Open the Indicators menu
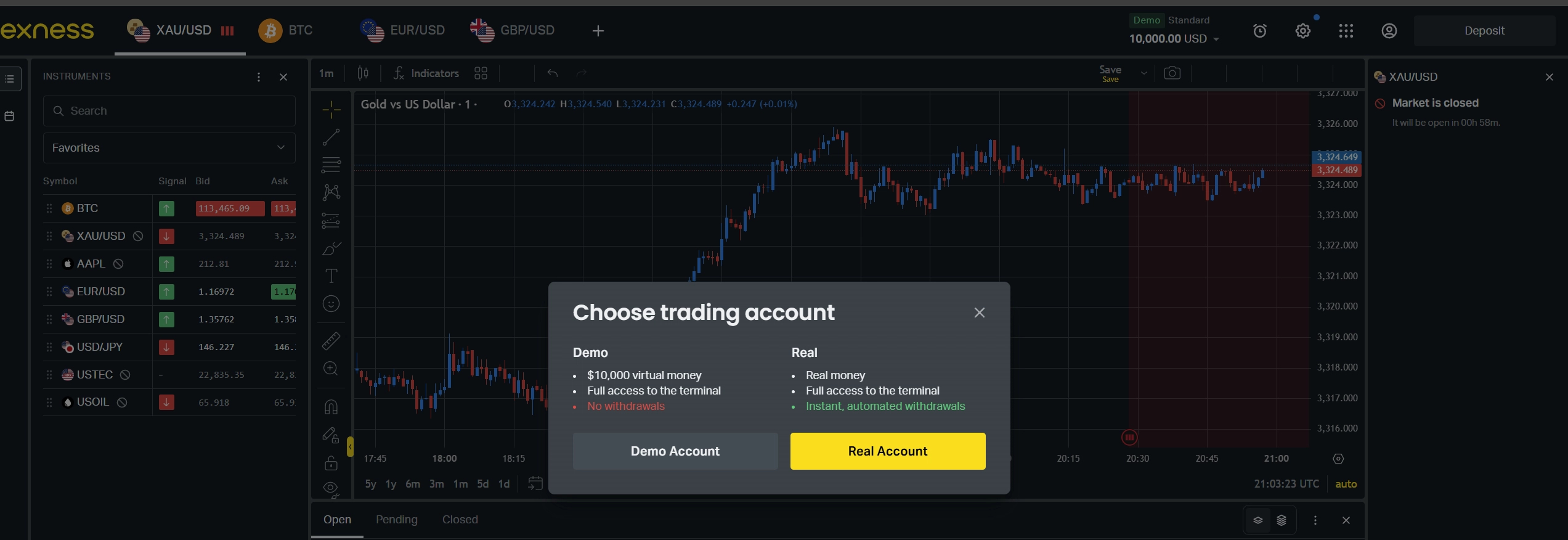The width and height of the screenshot is (1568, 540). [426, 73]
